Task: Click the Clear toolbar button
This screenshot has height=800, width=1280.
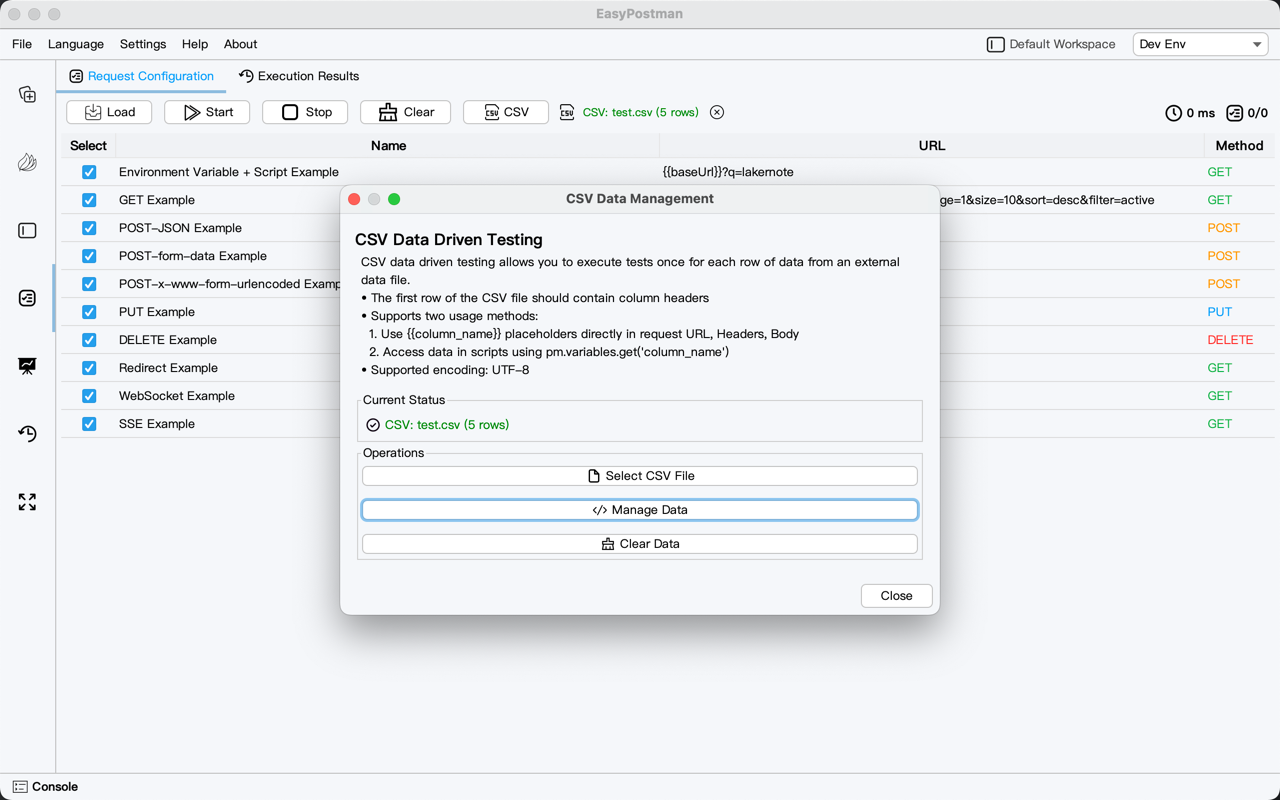Action: point(406,112)
